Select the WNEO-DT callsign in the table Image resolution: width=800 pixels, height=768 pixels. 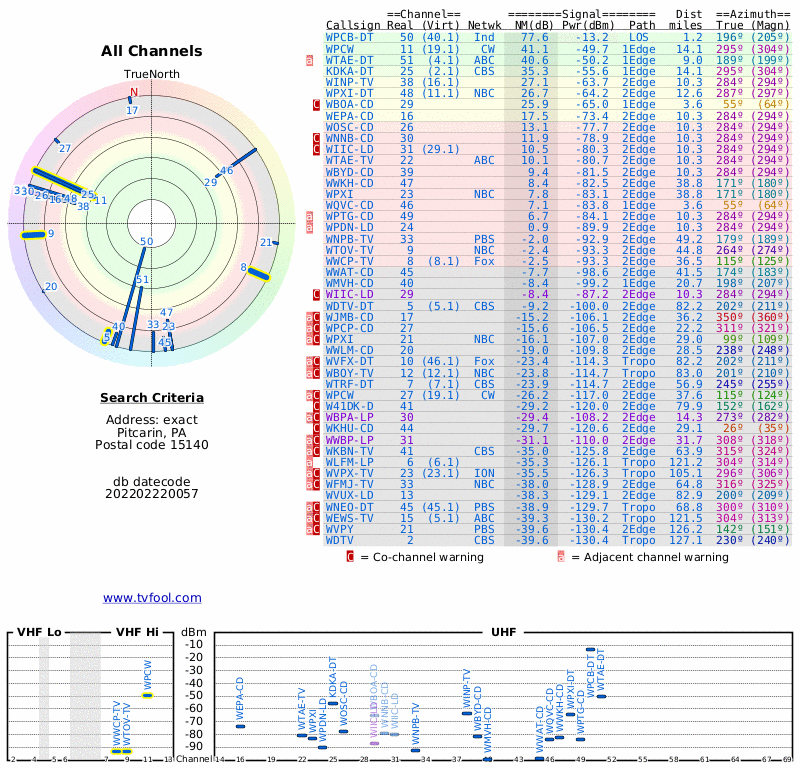(x=349, y=507)
